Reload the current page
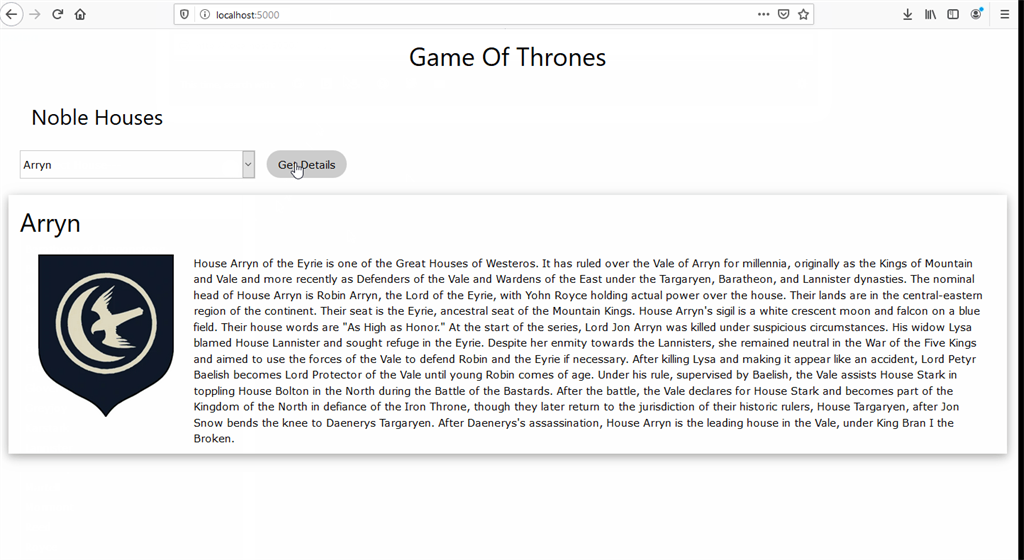1024x560 pixels. coord(57,14)
